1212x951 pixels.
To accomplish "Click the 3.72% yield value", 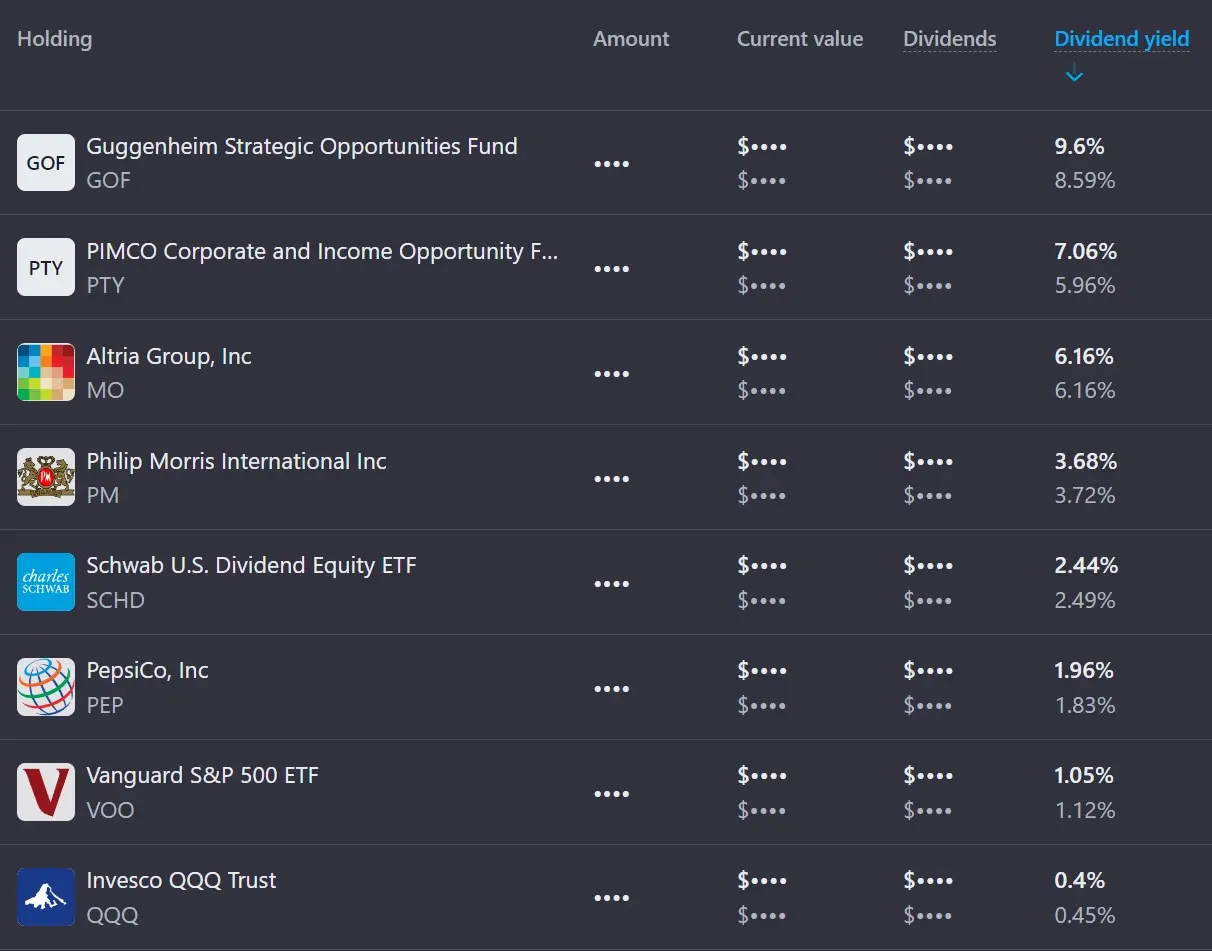I will (1085, 496).
